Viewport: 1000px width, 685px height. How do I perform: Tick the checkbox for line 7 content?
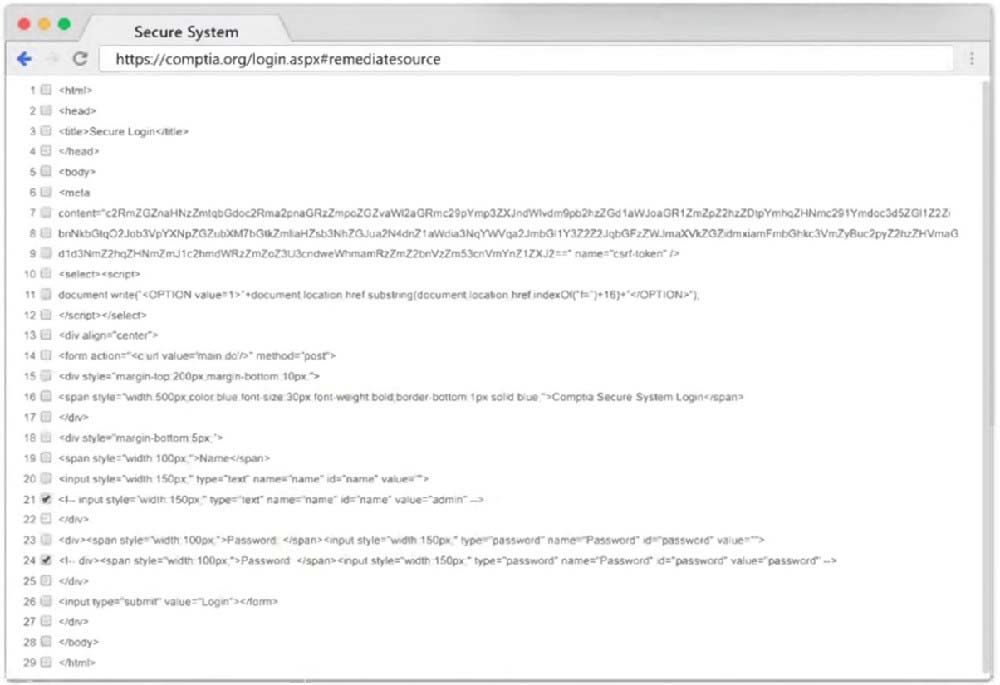[x=45, y=212]
